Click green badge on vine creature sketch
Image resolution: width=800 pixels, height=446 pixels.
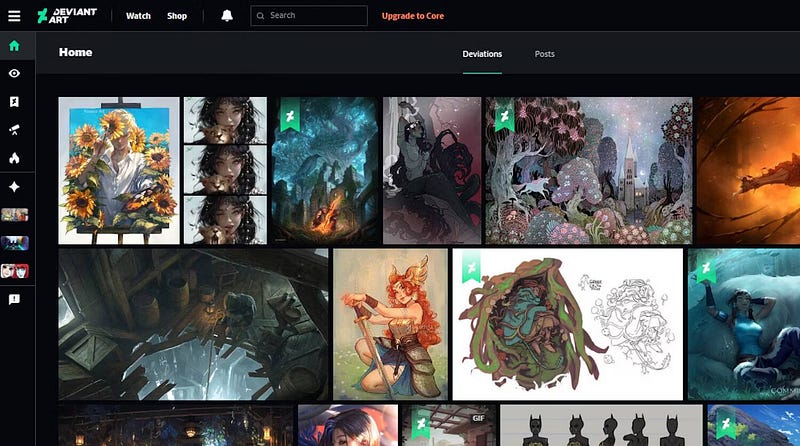(x=472, y=268)
